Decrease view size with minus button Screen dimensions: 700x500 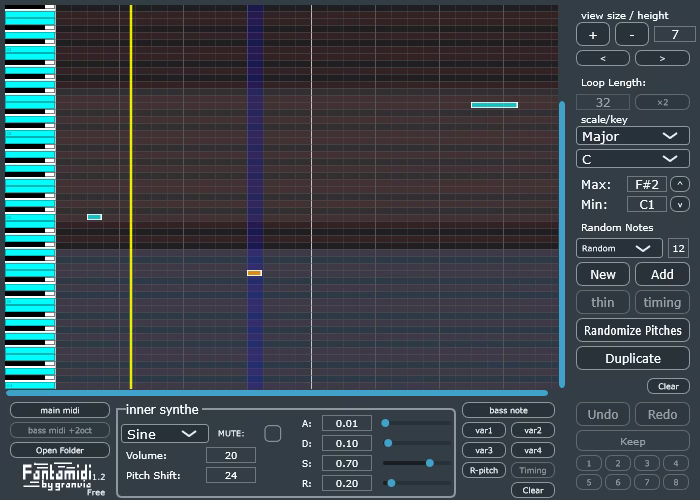(632, 35)
